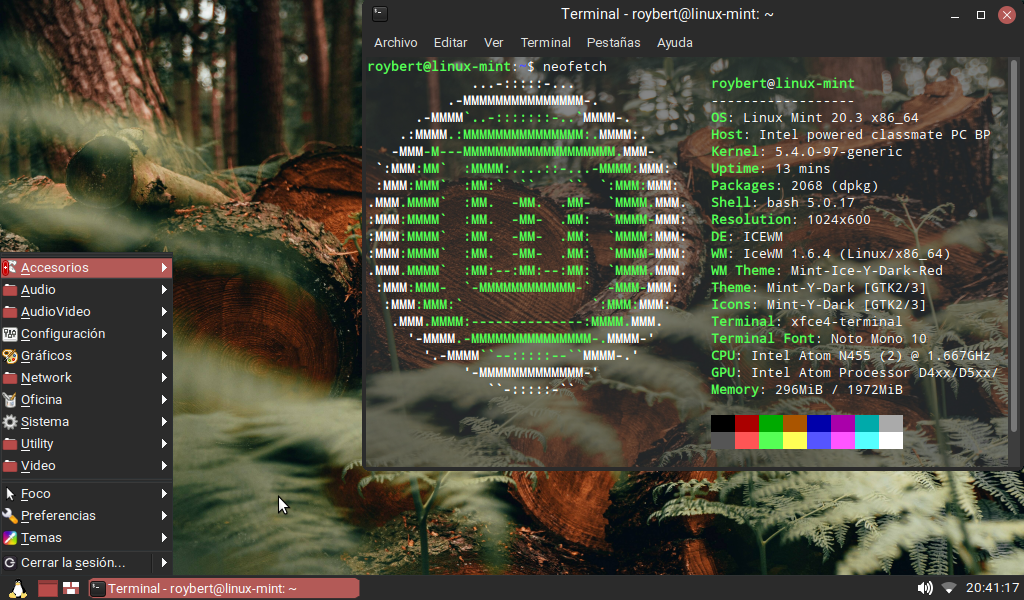Click the bright magenta color block

pos(842,440)
